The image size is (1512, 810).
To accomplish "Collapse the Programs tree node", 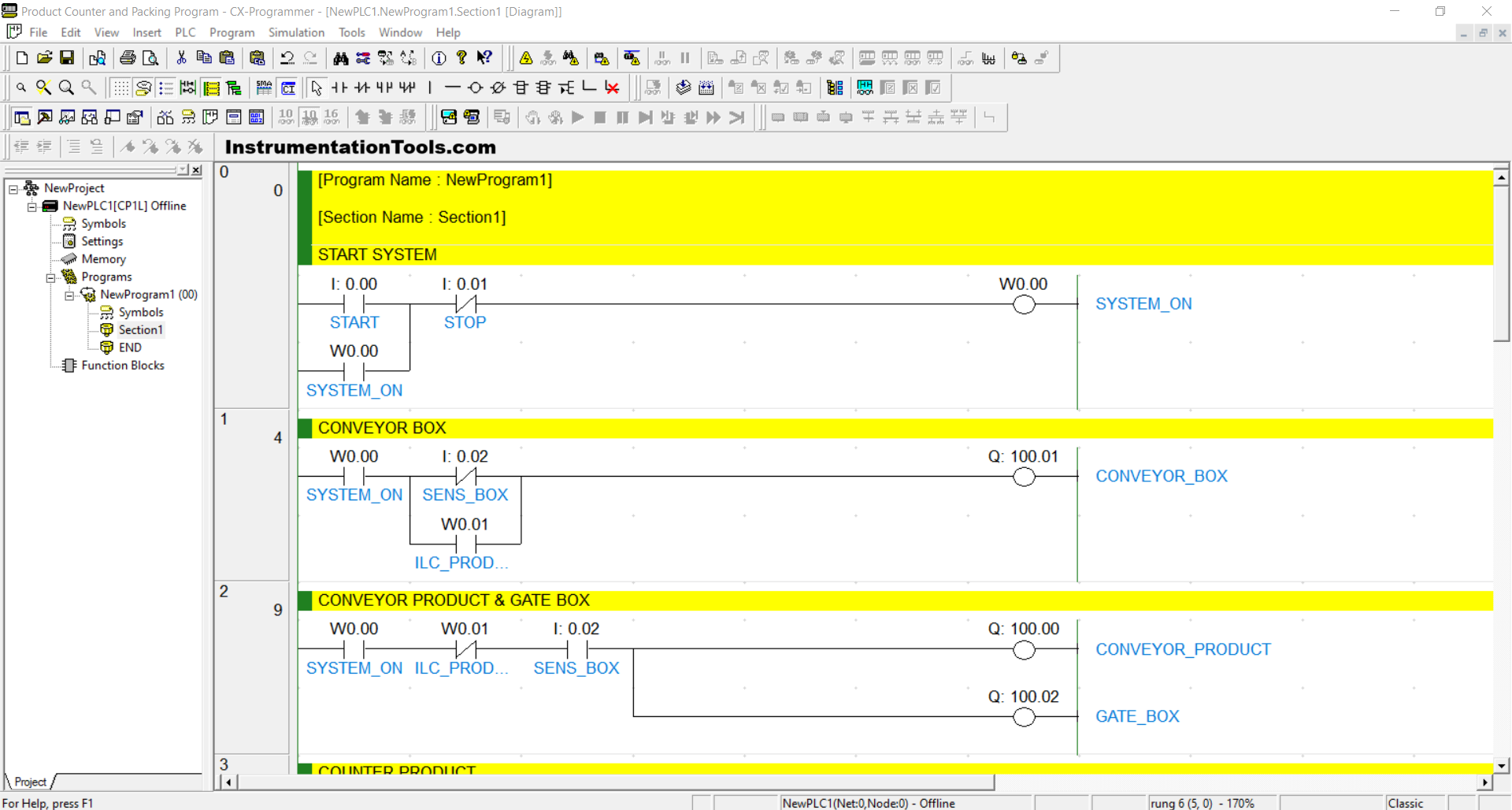I will 50,277.
